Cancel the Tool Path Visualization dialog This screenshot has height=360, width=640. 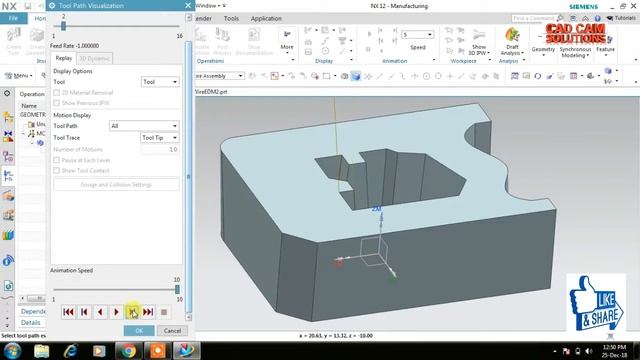tap(172, 331)
